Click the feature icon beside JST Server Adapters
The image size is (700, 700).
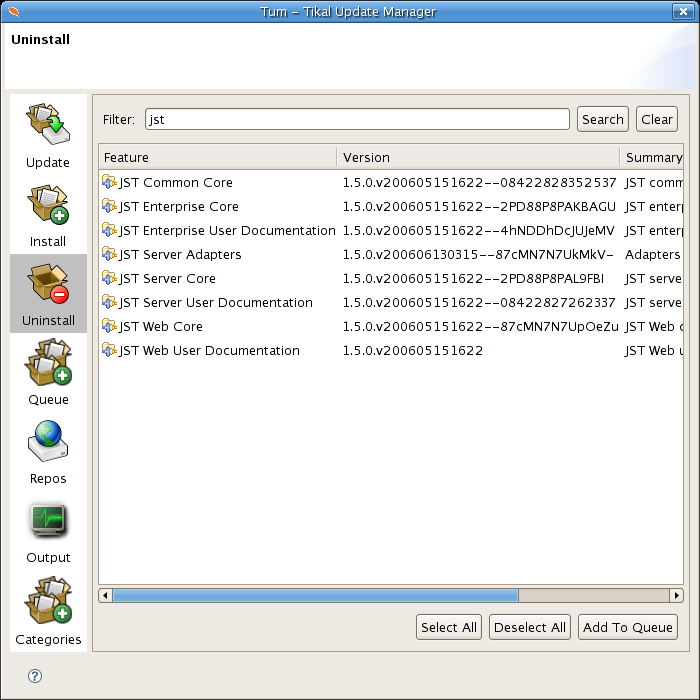point(108,254)
